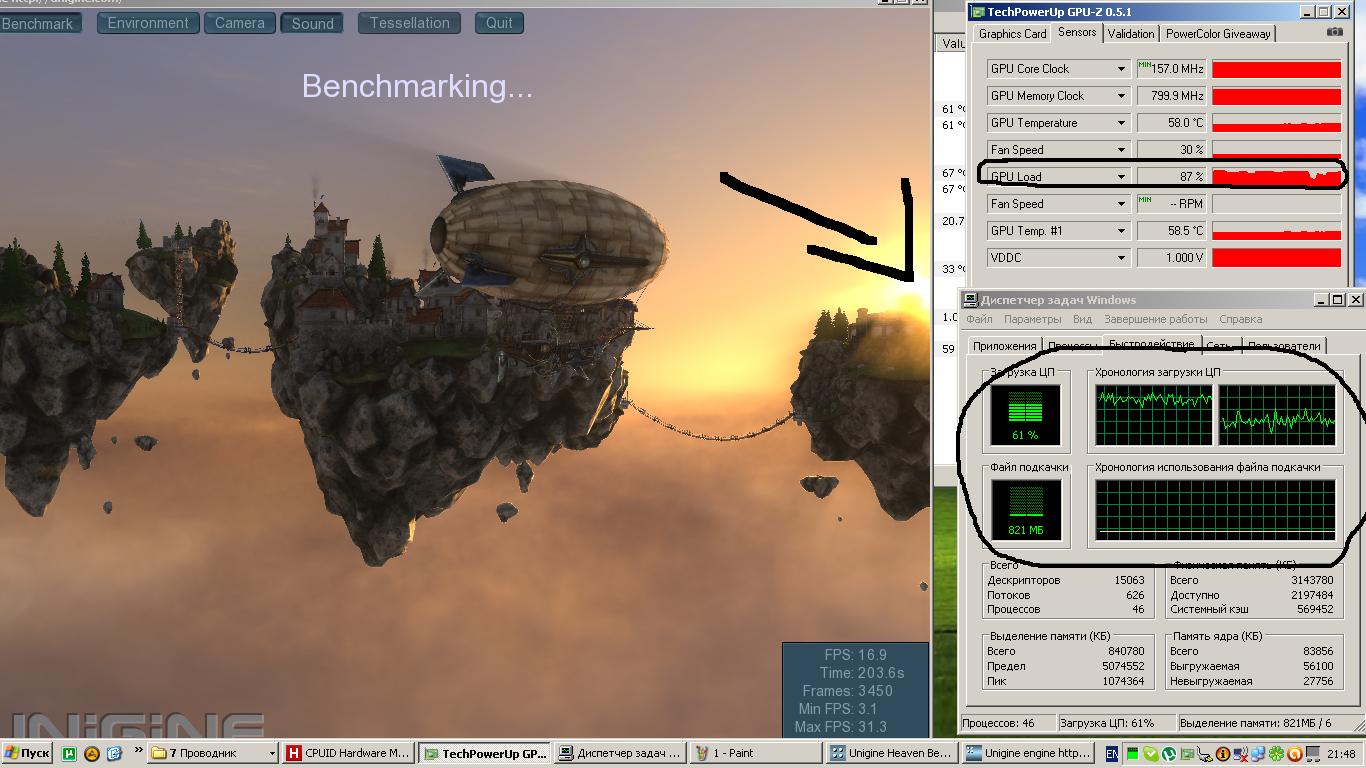Toggle the Sound button in Heaven

(x=312, y=23)
